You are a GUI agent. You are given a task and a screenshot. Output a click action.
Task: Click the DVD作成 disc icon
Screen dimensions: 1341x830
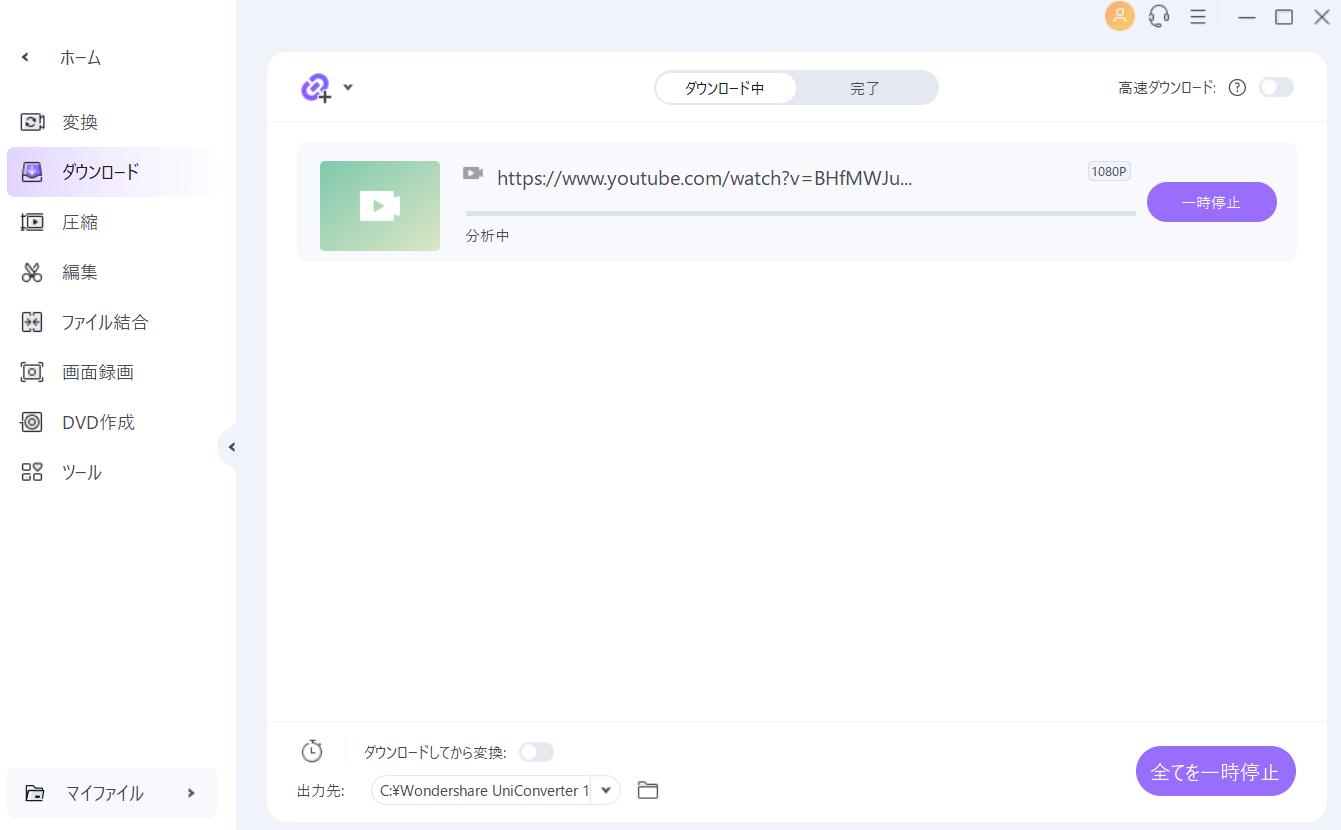(32, 422)
